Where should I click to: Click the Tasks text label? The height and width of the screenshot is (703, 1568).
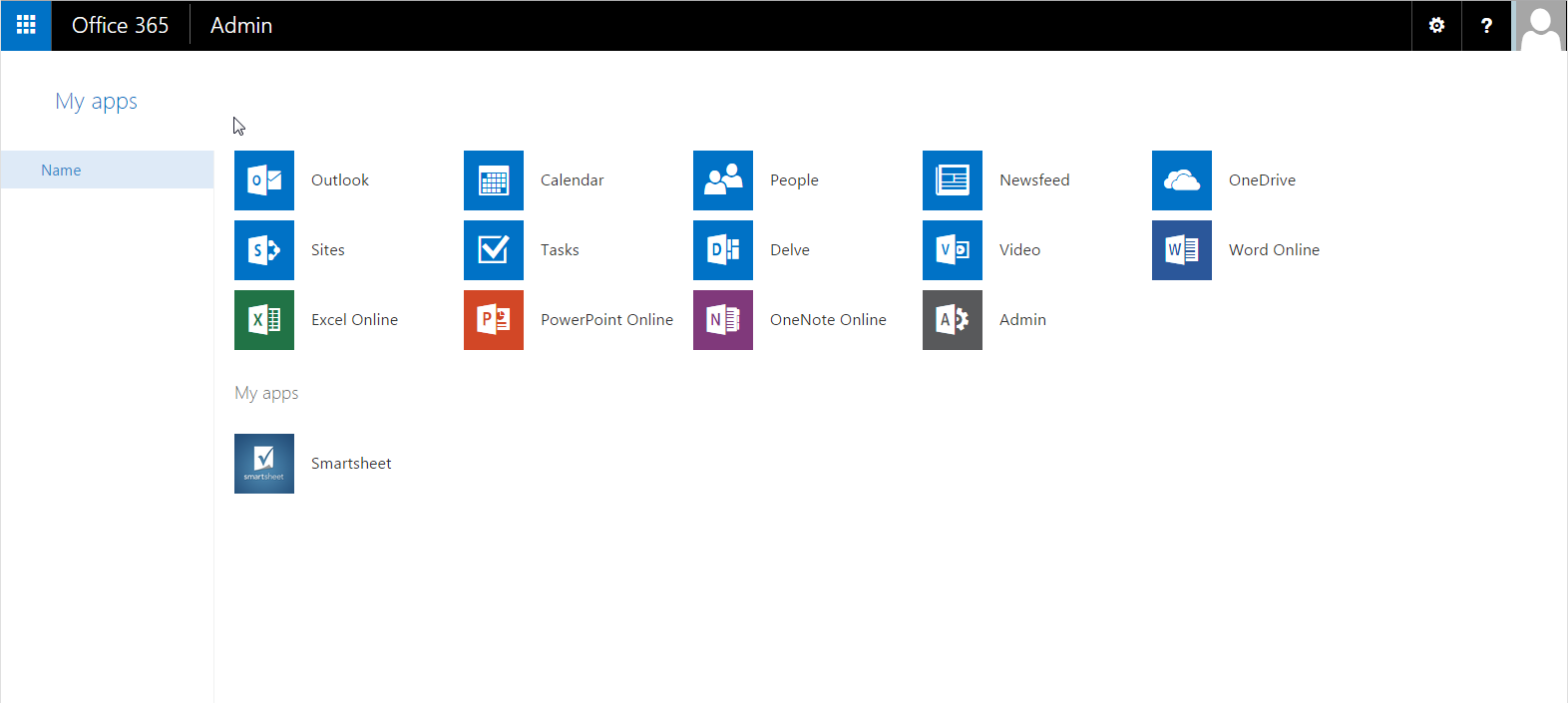point(560,250)
